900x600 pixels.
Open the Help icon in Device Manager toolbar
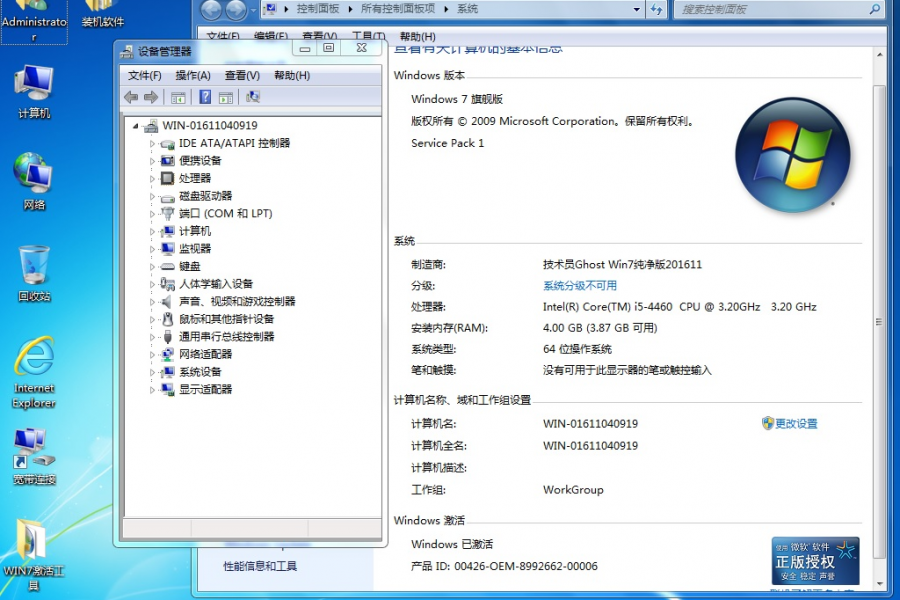coord(205,97)
